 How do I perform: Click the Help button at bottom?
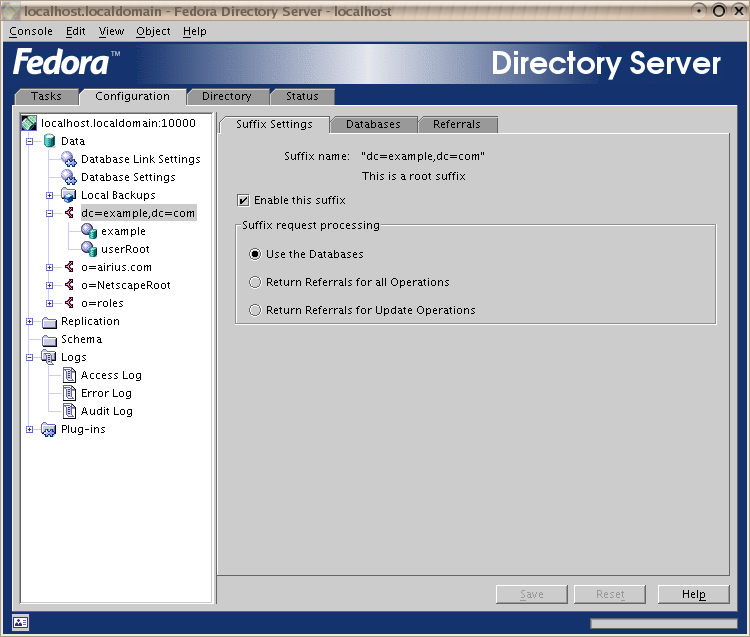point(694,594)
